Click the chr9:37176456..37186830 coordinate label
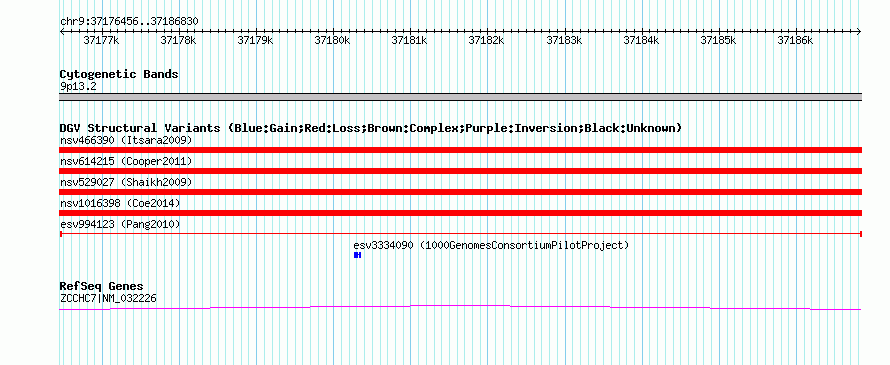 (129, 22)
